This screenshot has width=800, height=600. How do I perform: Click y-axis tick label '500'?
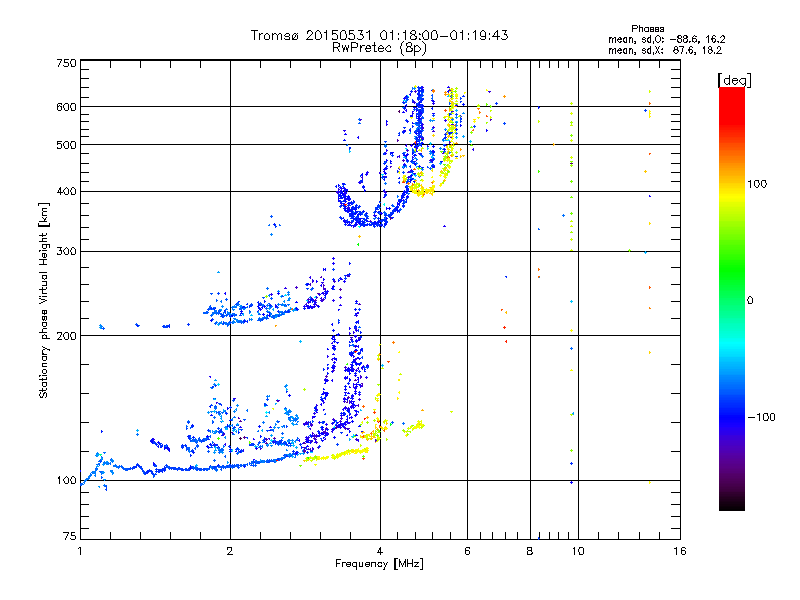(66, 145)
